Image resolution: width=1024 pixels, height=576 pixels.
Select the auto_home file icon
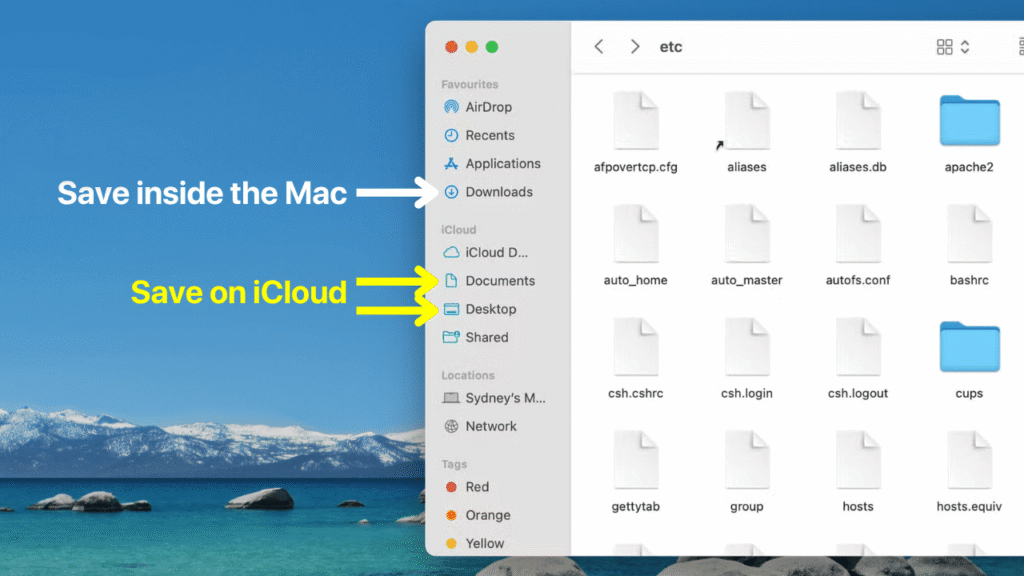point(635,234)
